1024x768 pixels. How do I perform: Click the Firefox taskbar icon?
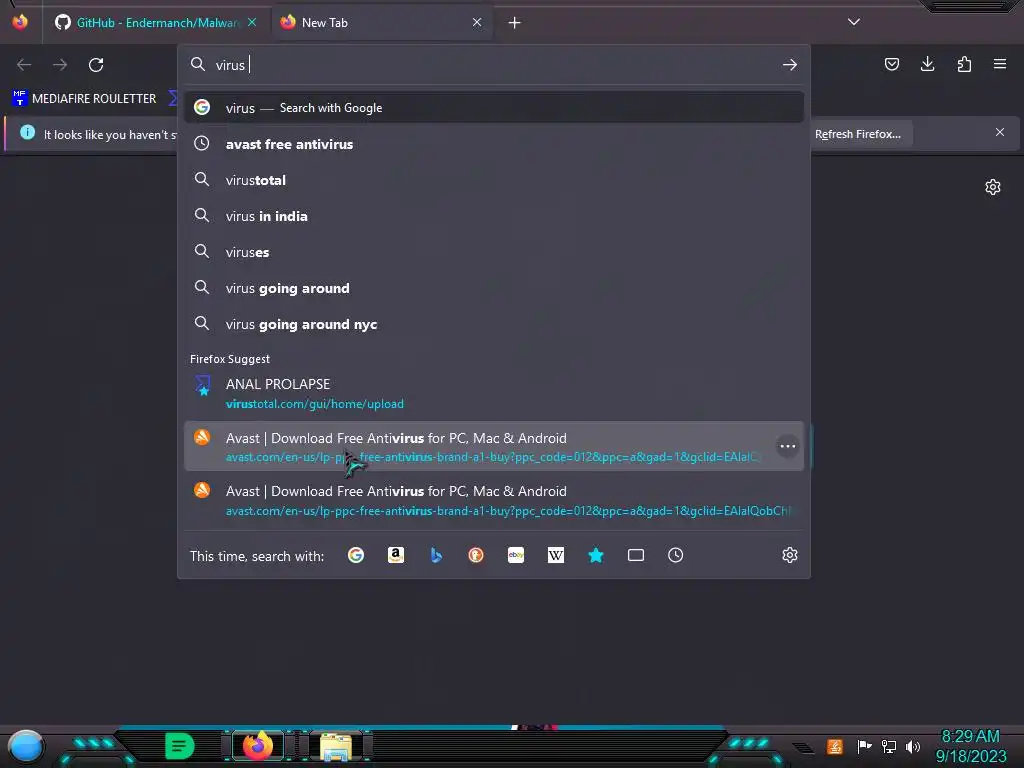coord(257,746)
